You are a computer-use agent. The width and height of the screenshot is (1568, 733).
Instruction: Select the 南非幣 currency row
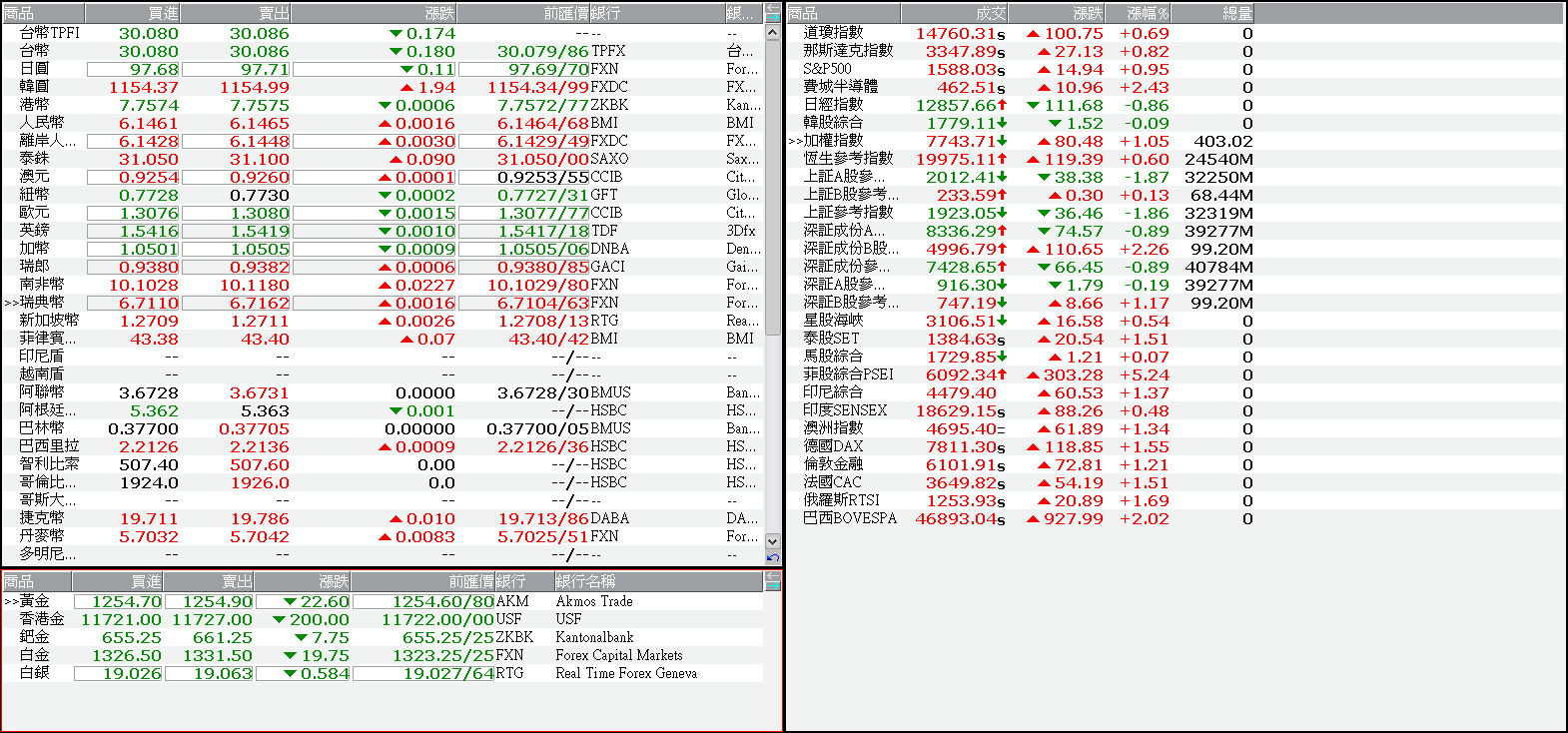[383, 285]
